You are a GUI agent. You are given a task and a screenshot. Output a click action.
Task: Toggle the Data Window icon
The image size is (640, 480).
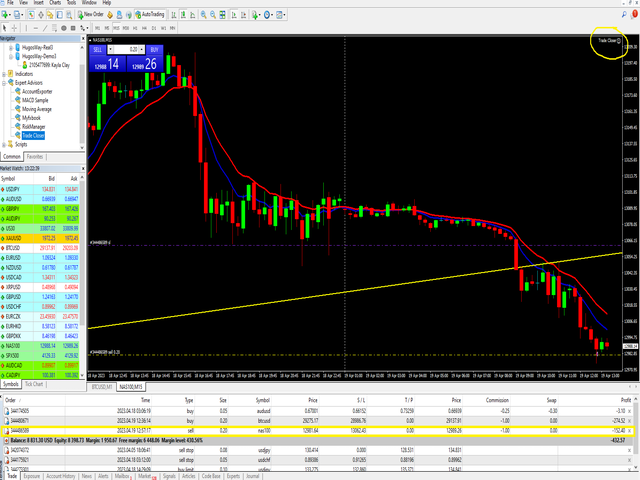pos(41,15)
